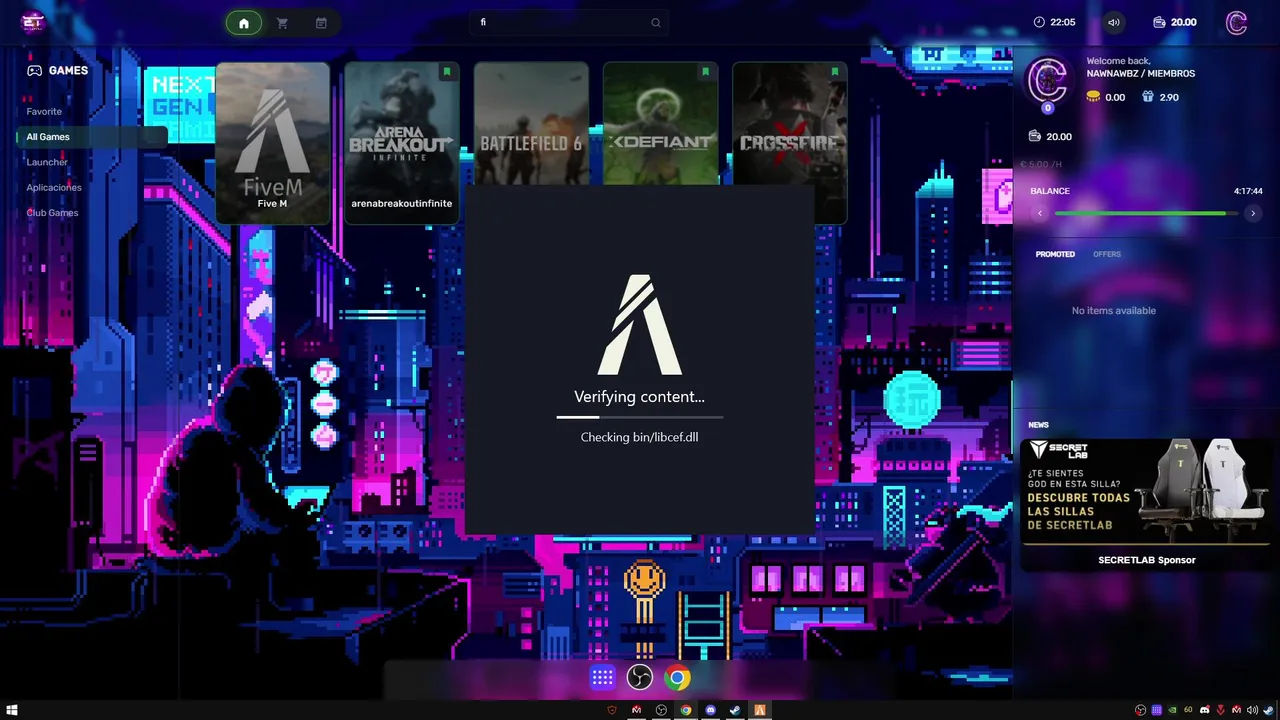1280x720 pixels.
Task: Switch to FiveM in the taskbar
Action: [760, 710]
